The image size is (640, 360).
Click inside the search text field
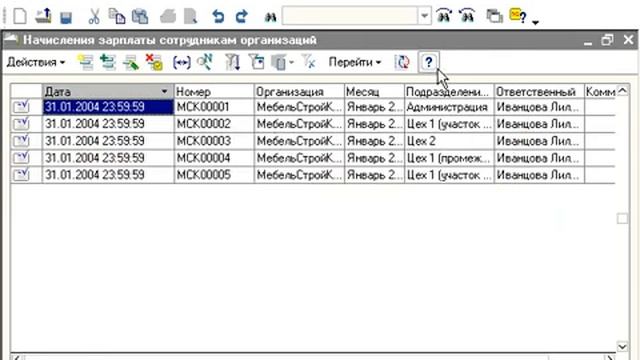click(350, 16)
